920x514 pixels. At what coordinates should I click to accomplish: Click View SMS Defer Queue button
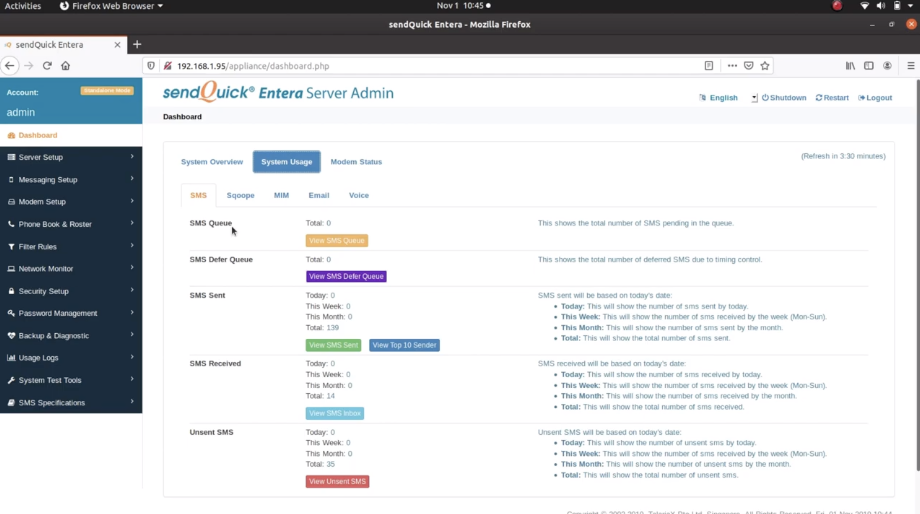point(346,276)
